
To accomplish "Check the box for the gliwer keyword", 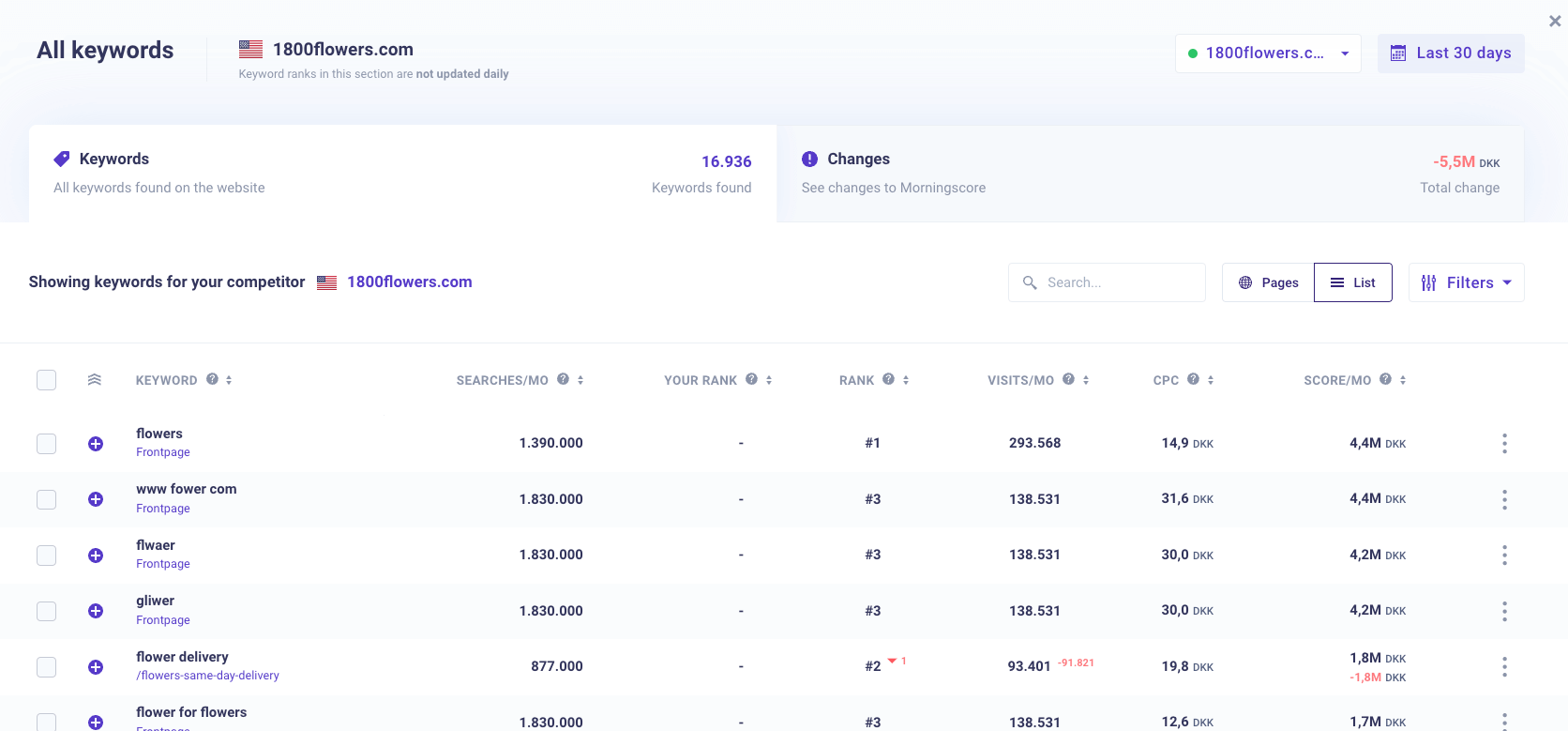I will pyautogui.click(x=46, y=611).
